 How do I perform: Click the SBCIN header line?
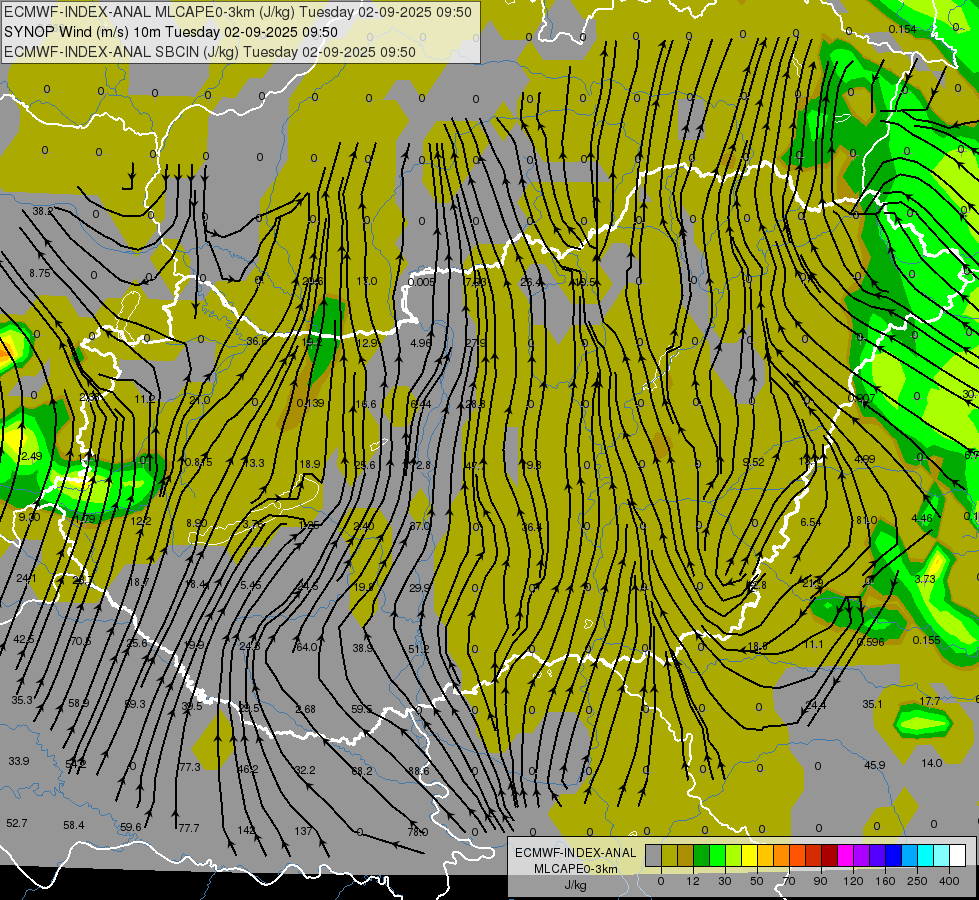pyautogui.click(x=209, y=52)
